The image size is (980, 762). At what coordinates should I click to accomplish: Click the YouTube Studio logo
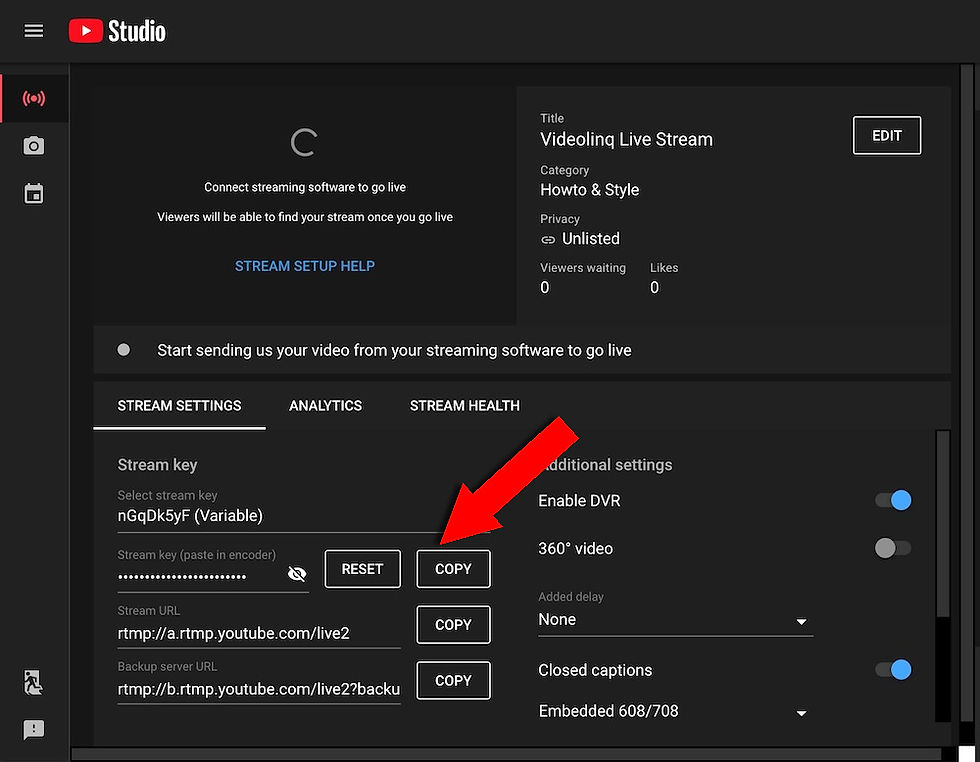click(x=117, y=31)
